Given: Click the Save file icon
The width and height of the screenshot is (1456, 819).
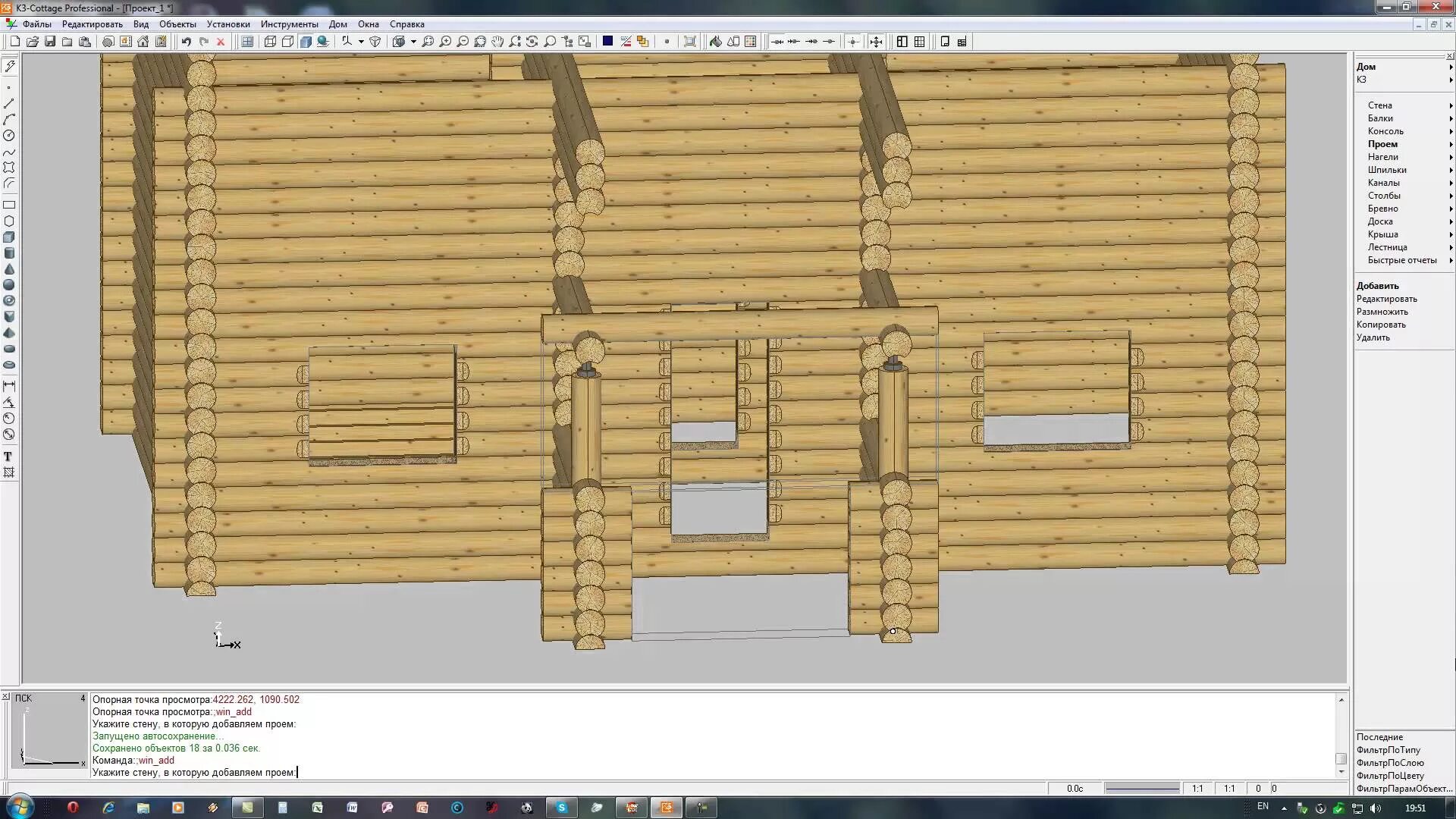Looking at the screenshot, I should (50, 42).
